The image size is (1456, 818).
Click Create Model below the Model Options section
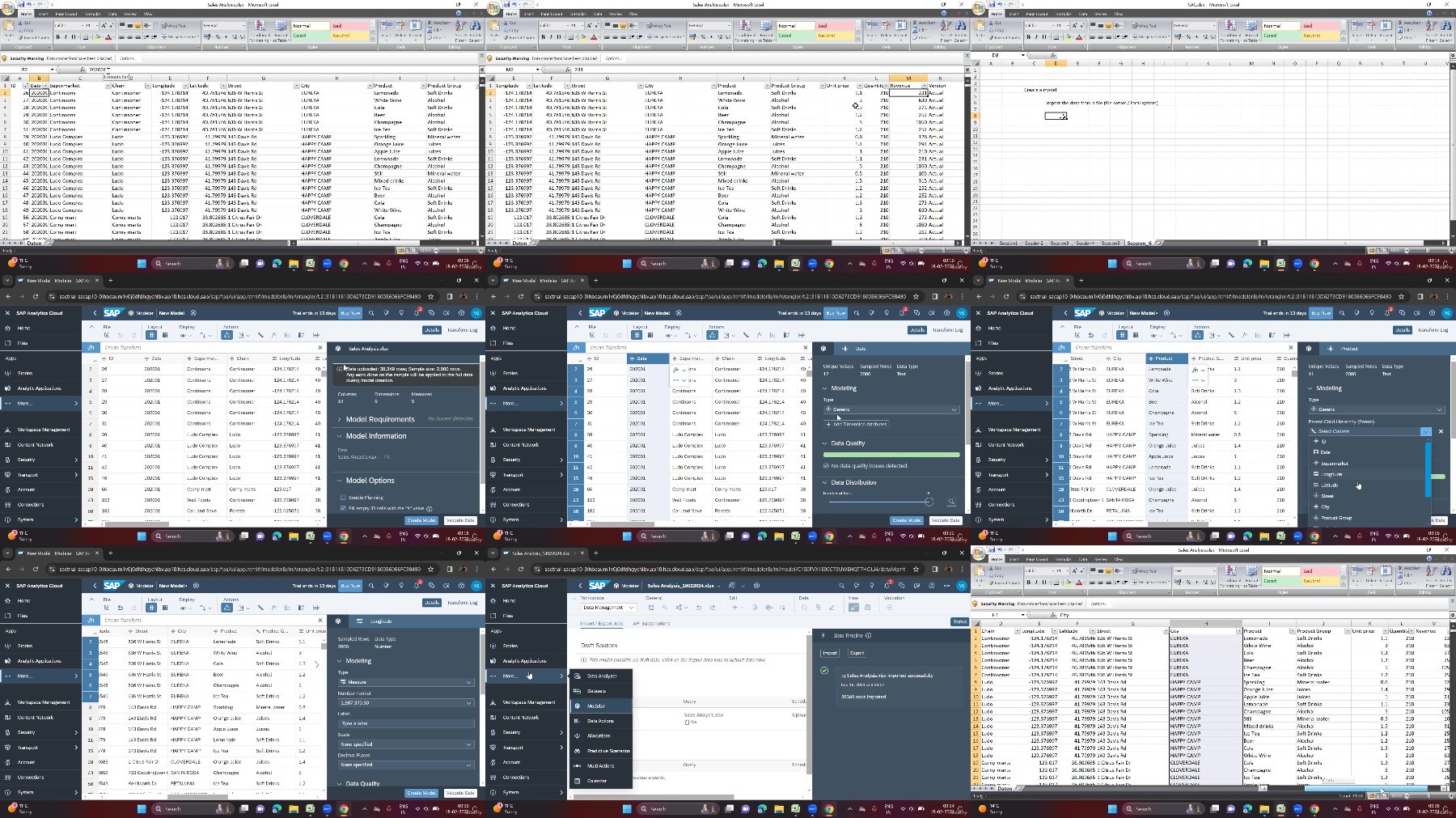(x=421, y=520)
